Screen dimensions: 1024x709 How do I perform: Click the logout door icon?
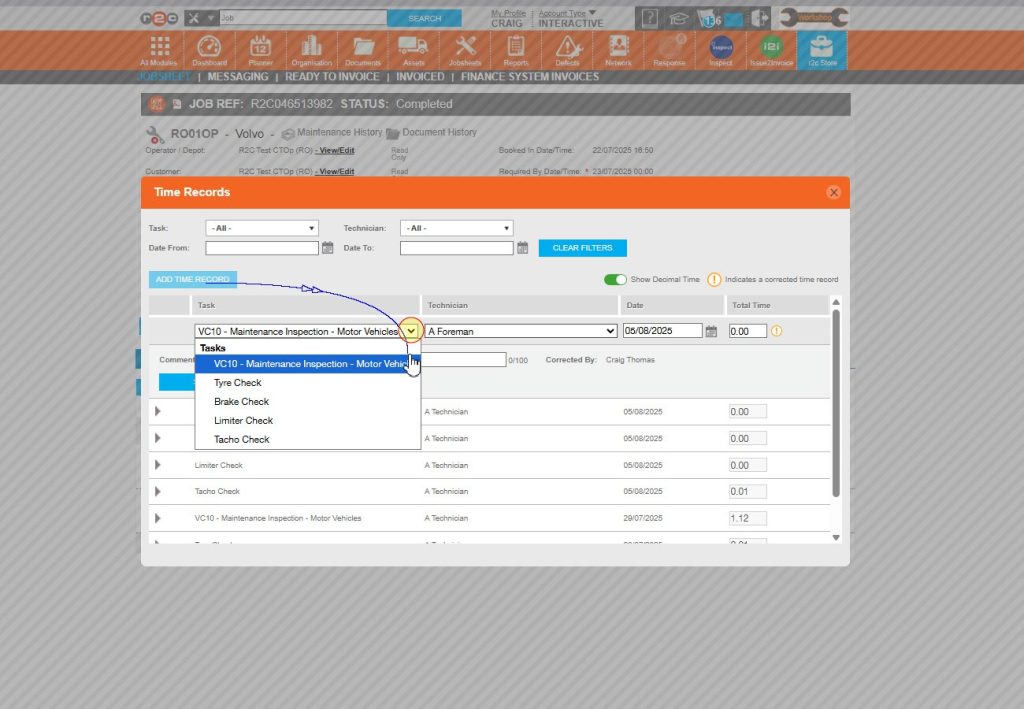760,18
